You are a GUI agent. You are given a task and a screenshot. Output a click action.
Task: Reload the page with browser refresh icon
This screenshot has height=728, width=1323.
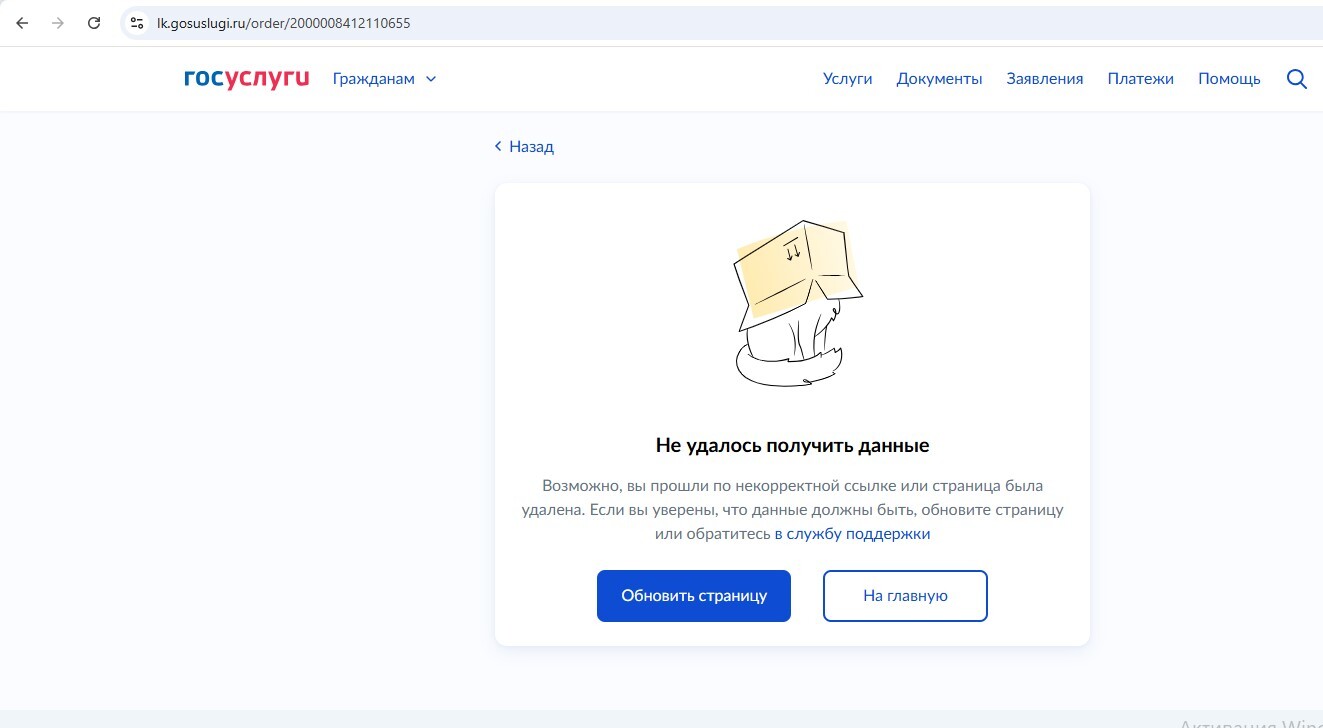(x=94, y=23)
